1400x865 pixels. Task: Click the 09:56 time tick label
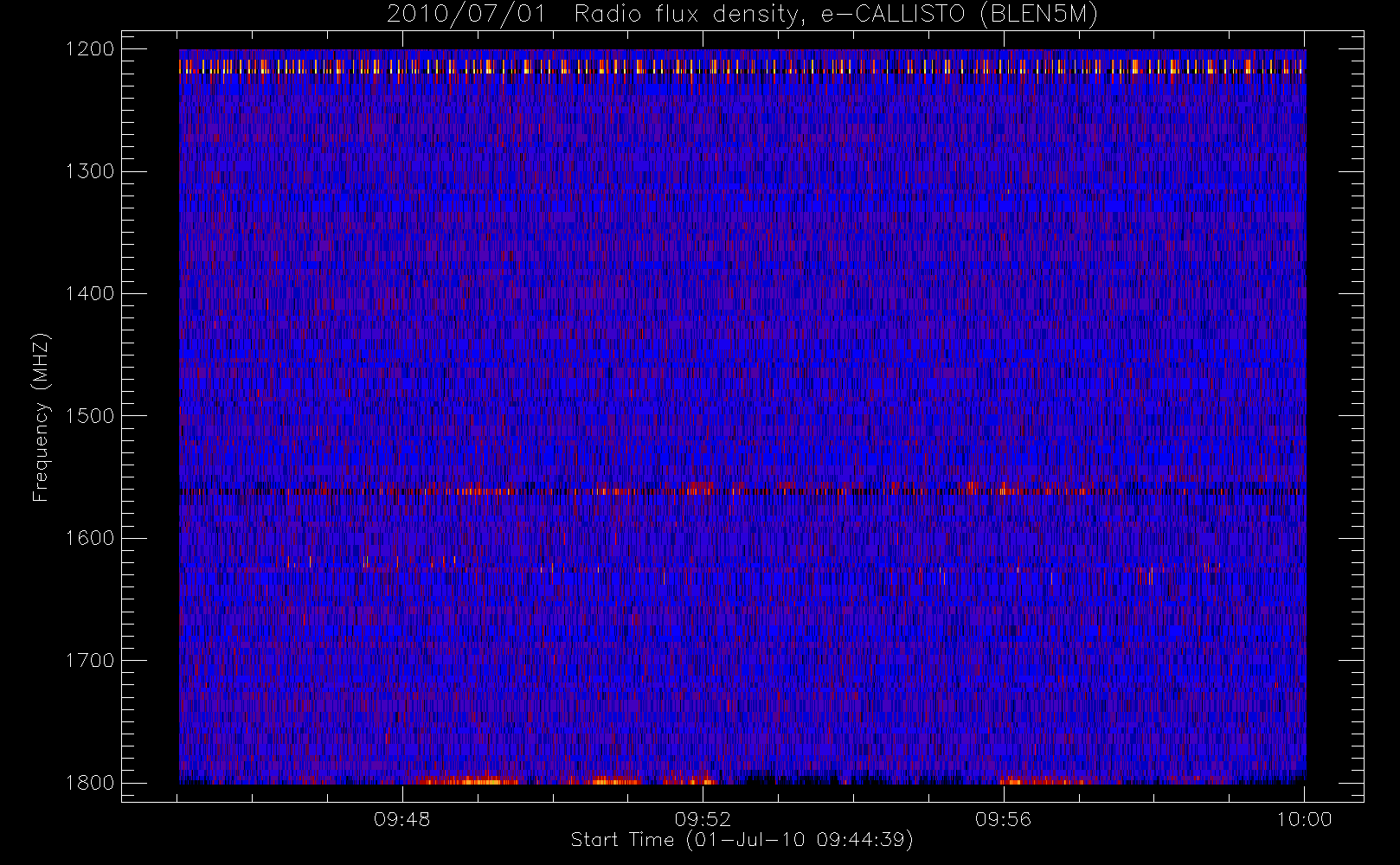click(1003, 819)
